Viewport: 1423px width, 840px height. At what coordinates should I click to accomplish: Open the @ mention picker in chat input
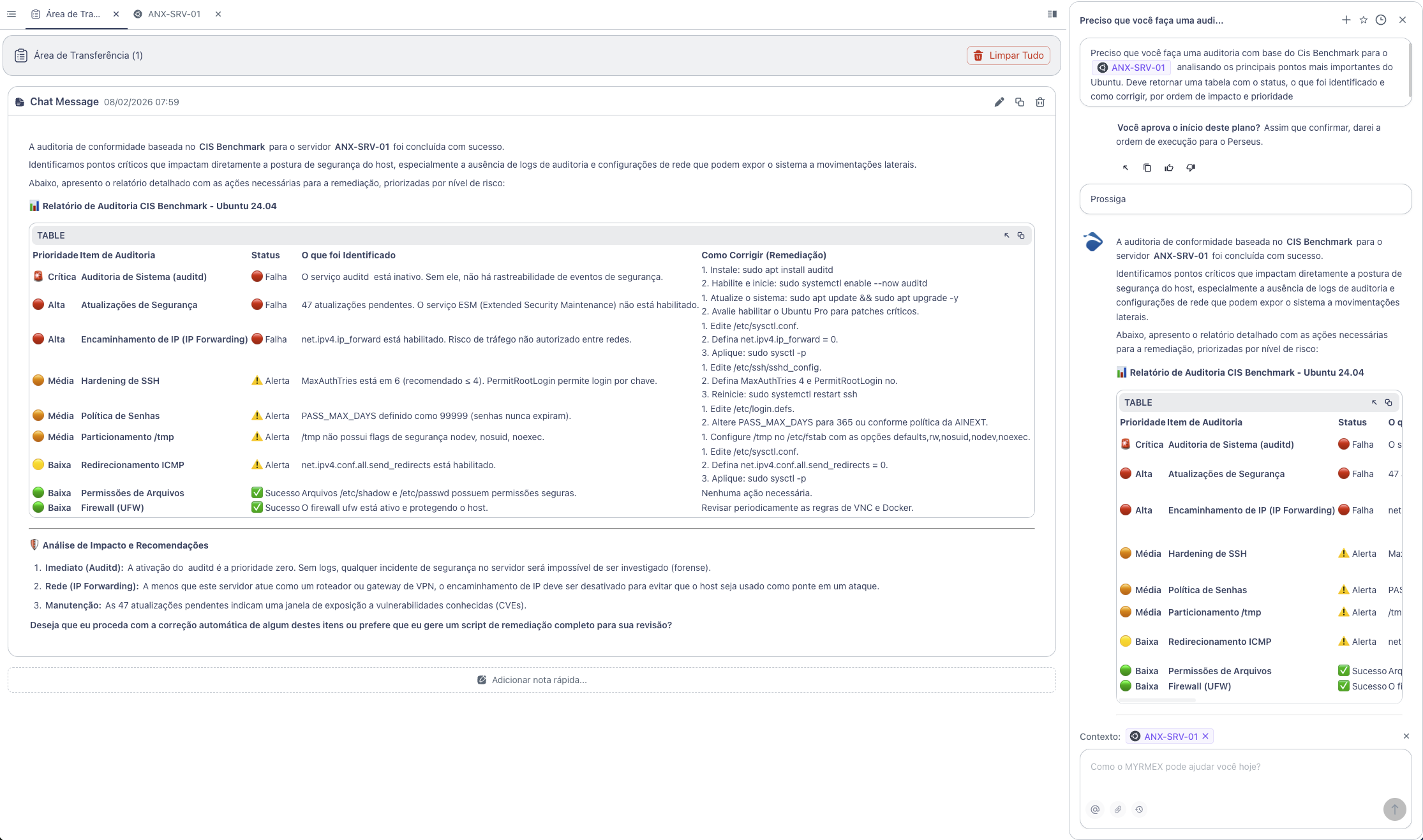1095,809
